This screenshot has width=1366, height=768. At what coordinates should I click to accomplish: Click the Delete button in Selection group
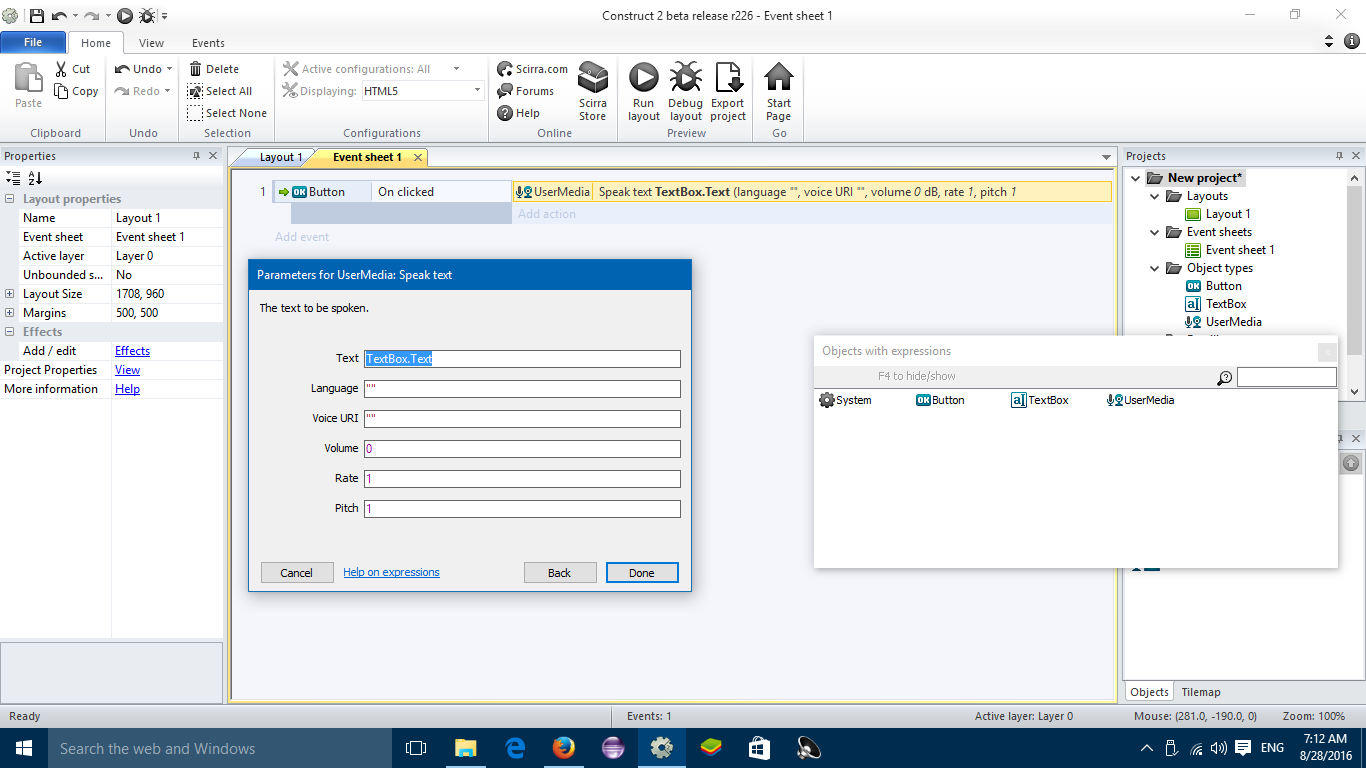click(x=213, y=69)
